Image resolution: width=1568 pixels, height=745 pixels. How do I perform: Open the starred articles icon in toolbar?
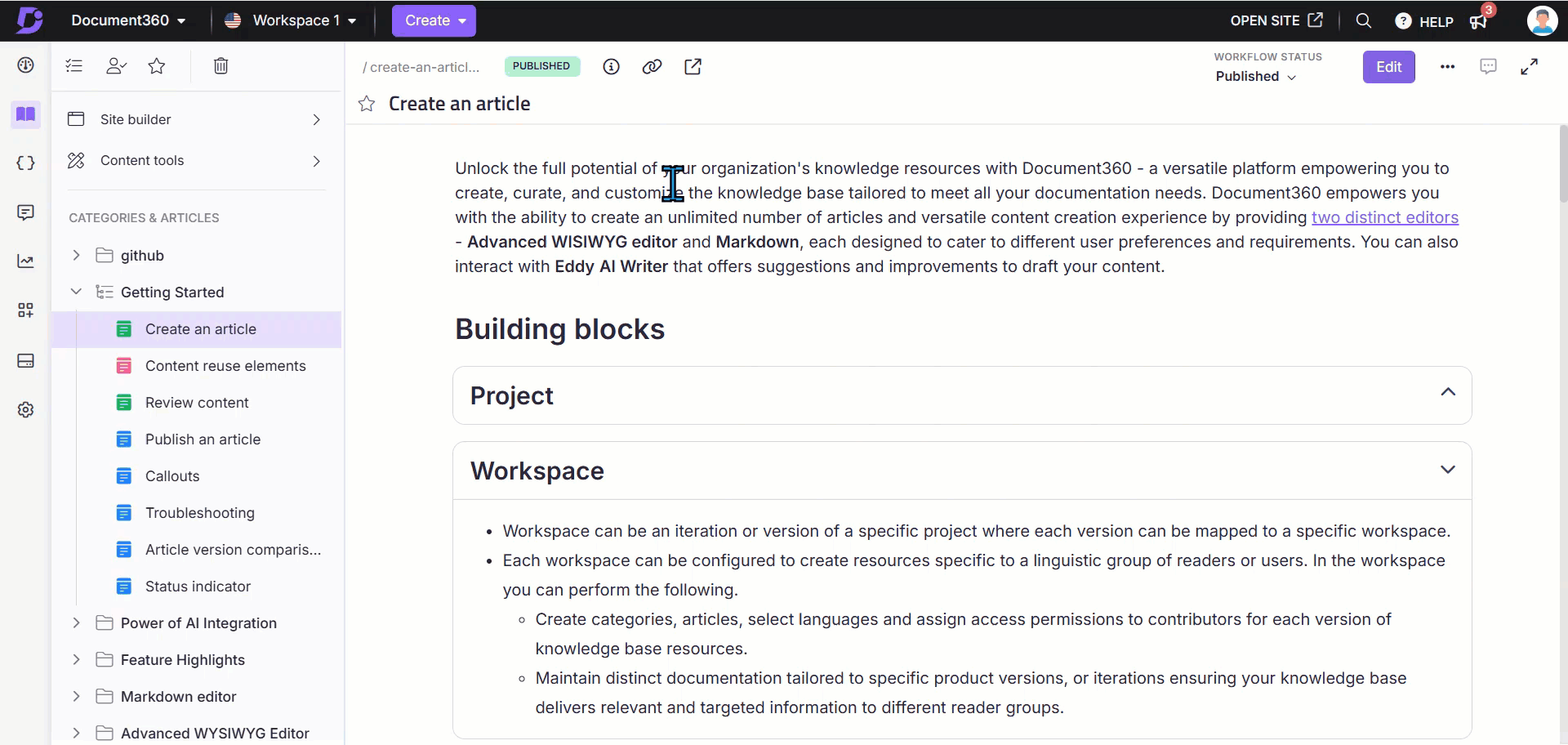pos(157,65)
